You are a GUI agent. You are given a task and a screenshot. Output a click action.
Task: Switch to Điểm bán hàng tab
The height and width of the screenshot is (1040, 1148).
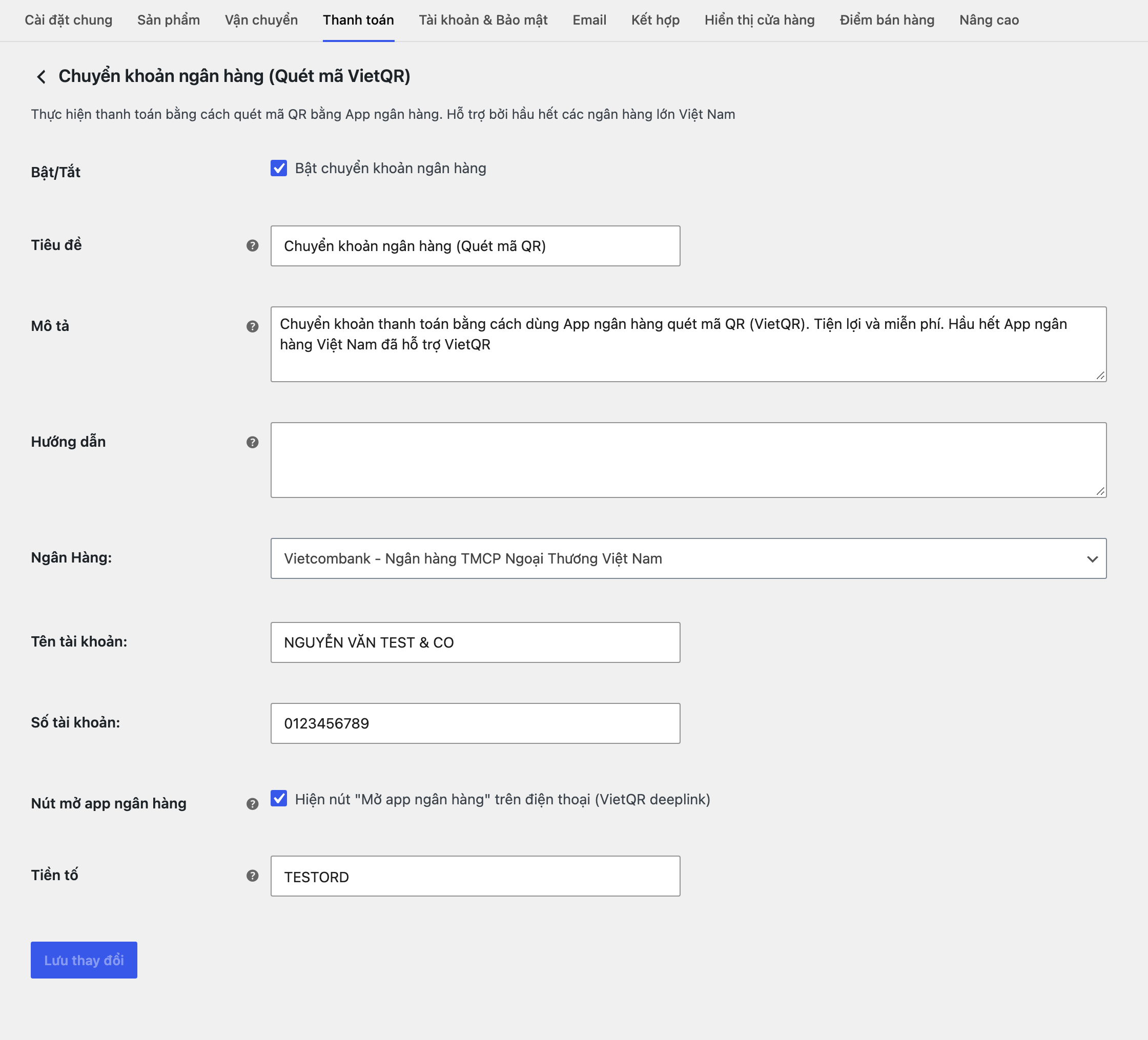click(x=887, y=20)
